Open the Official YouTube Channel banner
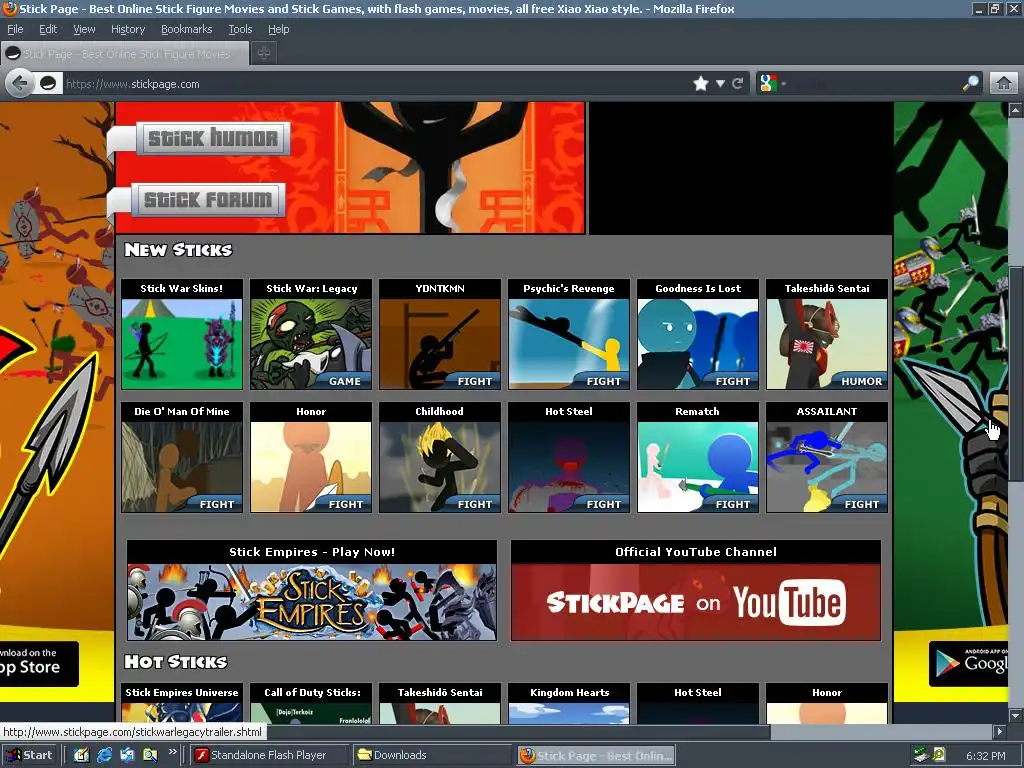 coord(696,590)
